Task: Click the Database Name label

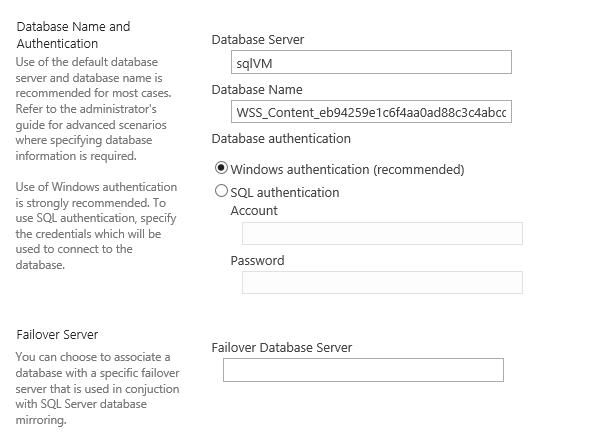Action: pyautogui.click(x=257, y=89)
